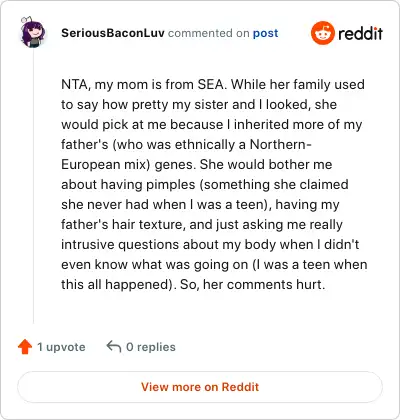400x420 pixels.
Task: Click the "Northern-" word in the comment
Action: (x=281, y=144)
